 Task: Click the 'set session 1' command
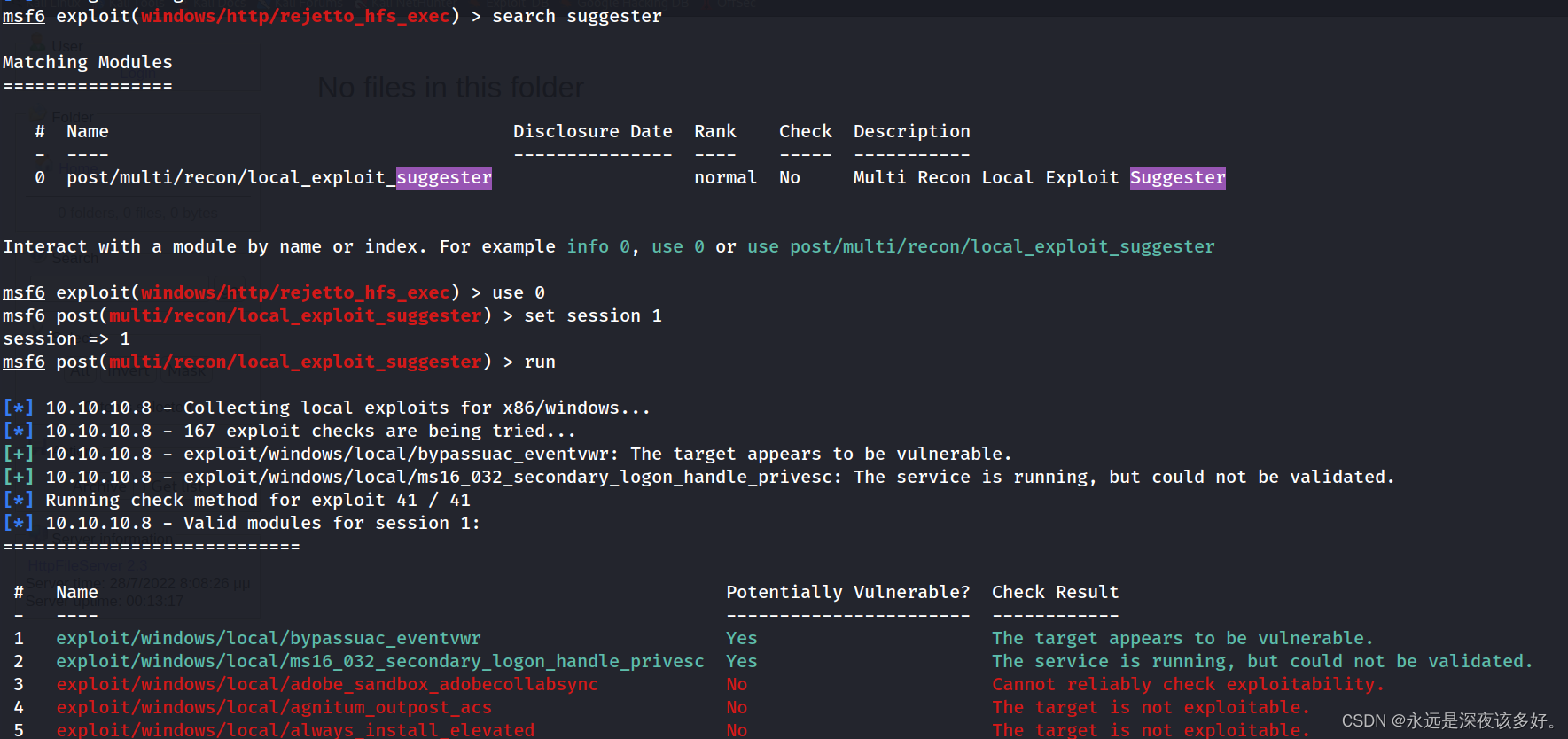point(593,315)
